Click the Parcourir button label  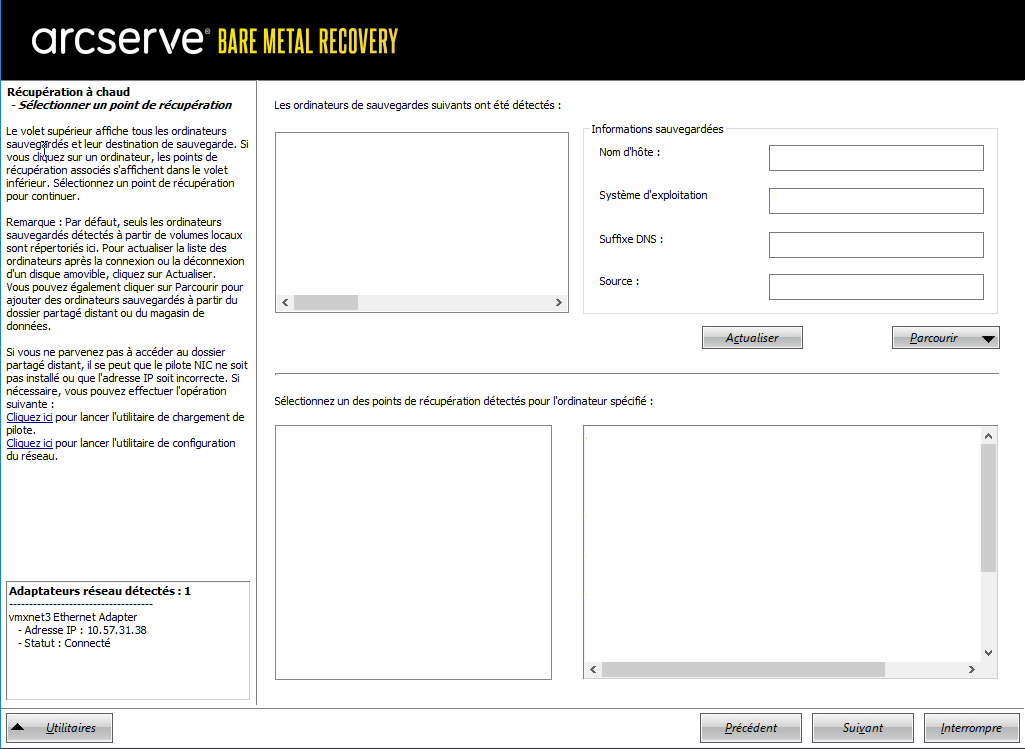pyautogui.click(x=933, y=338)
